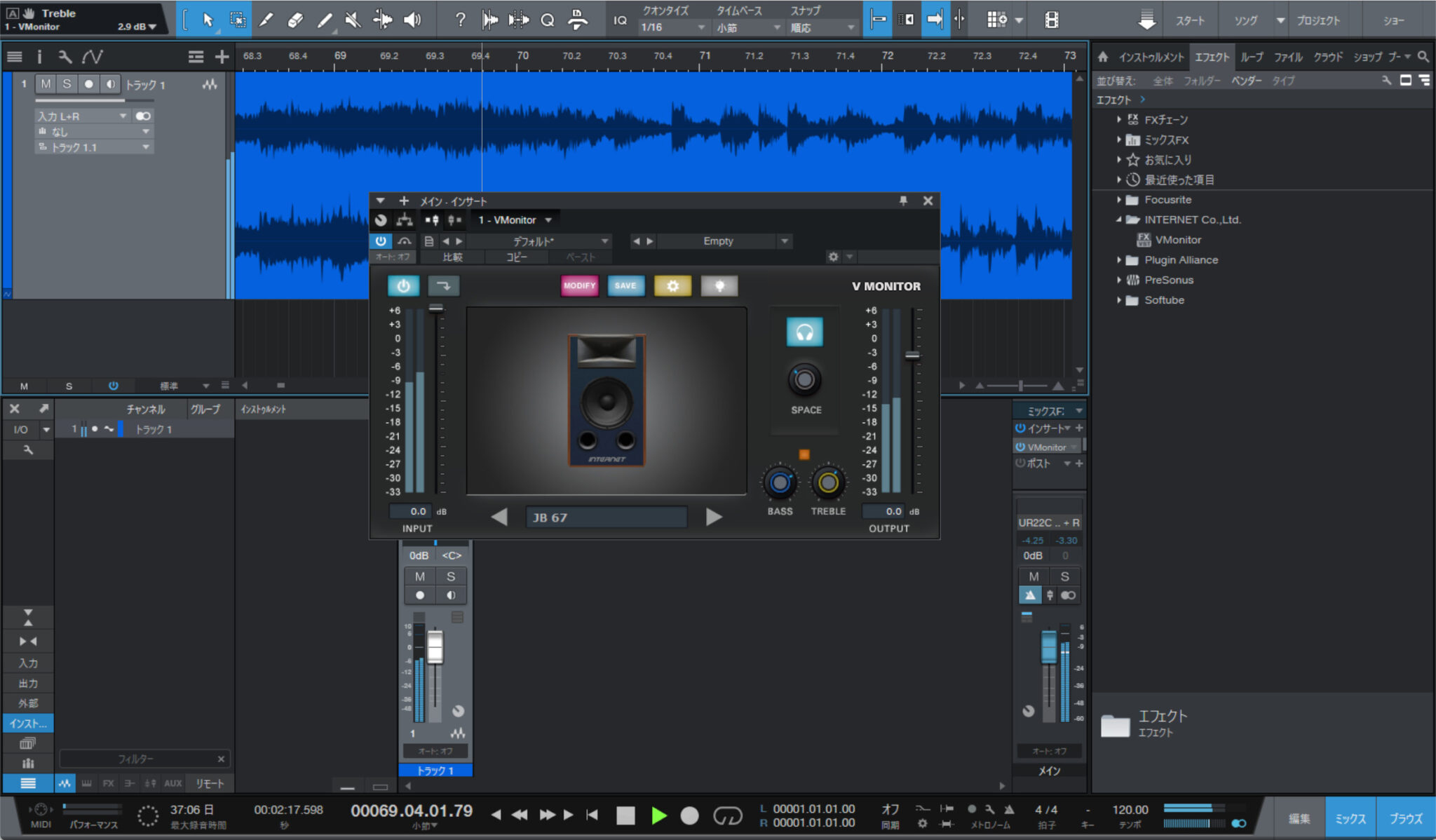Screen dimensions: 1436x840
Task: Expand the Focusrite vendor folder
Action: pyautogui.click(x=1119, y=200)
